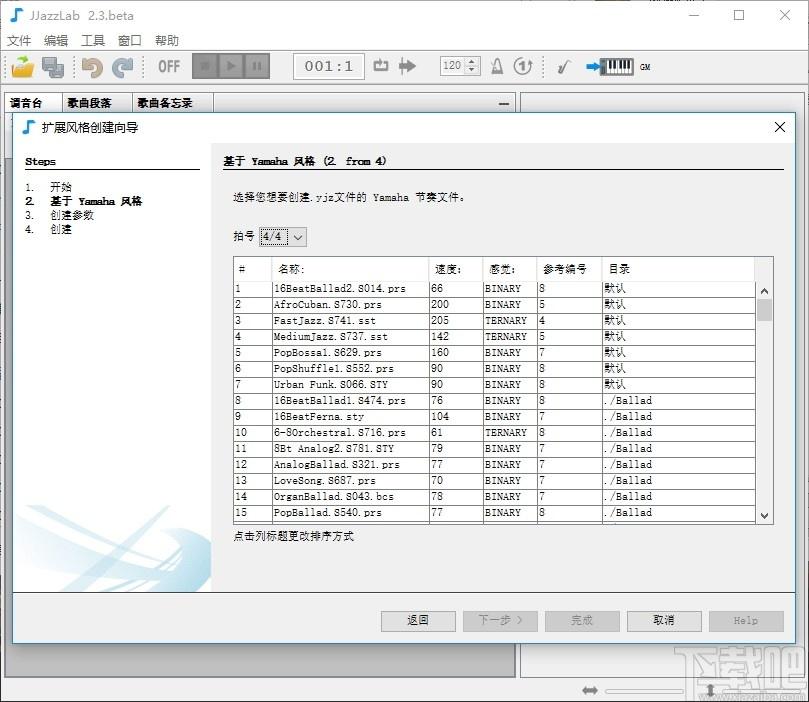The image size is (809, 702).
Task: Open the 窗口 menu
Action: coord(130,40)
